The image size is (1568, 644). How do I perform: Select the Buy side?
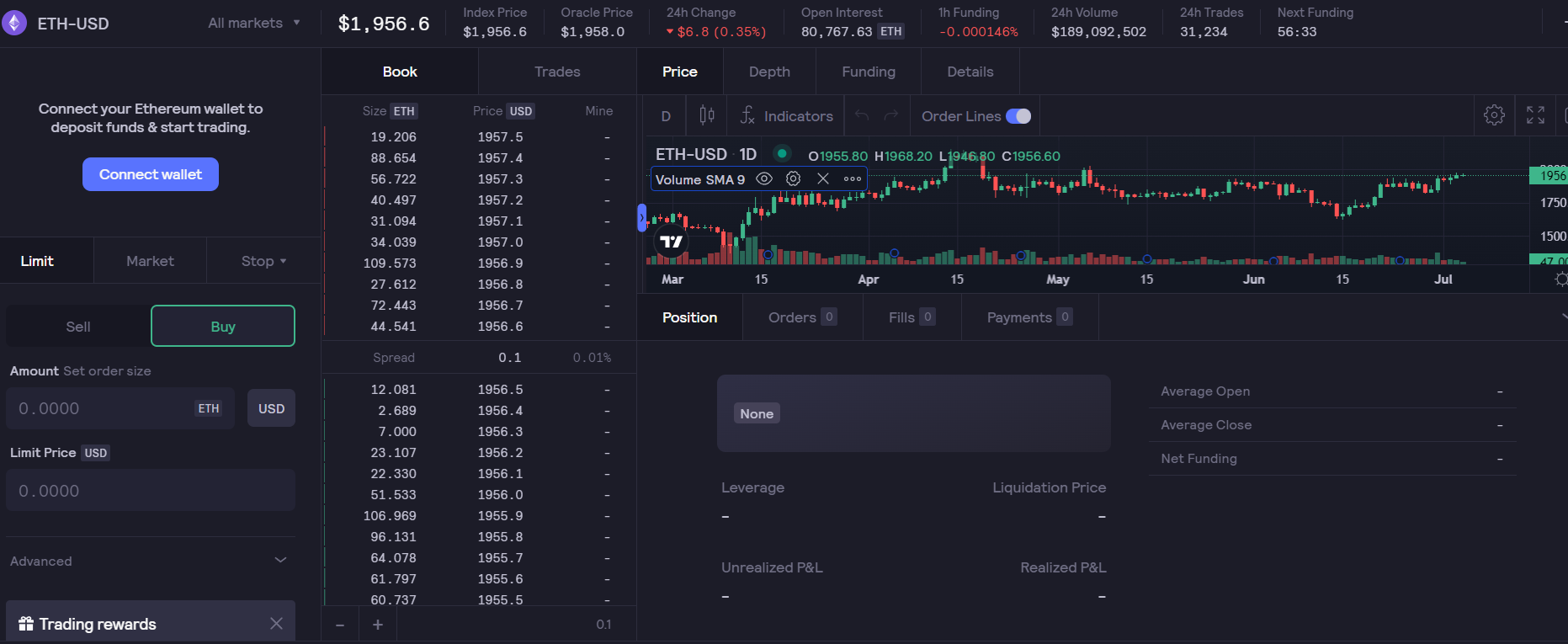coord(223,326)
